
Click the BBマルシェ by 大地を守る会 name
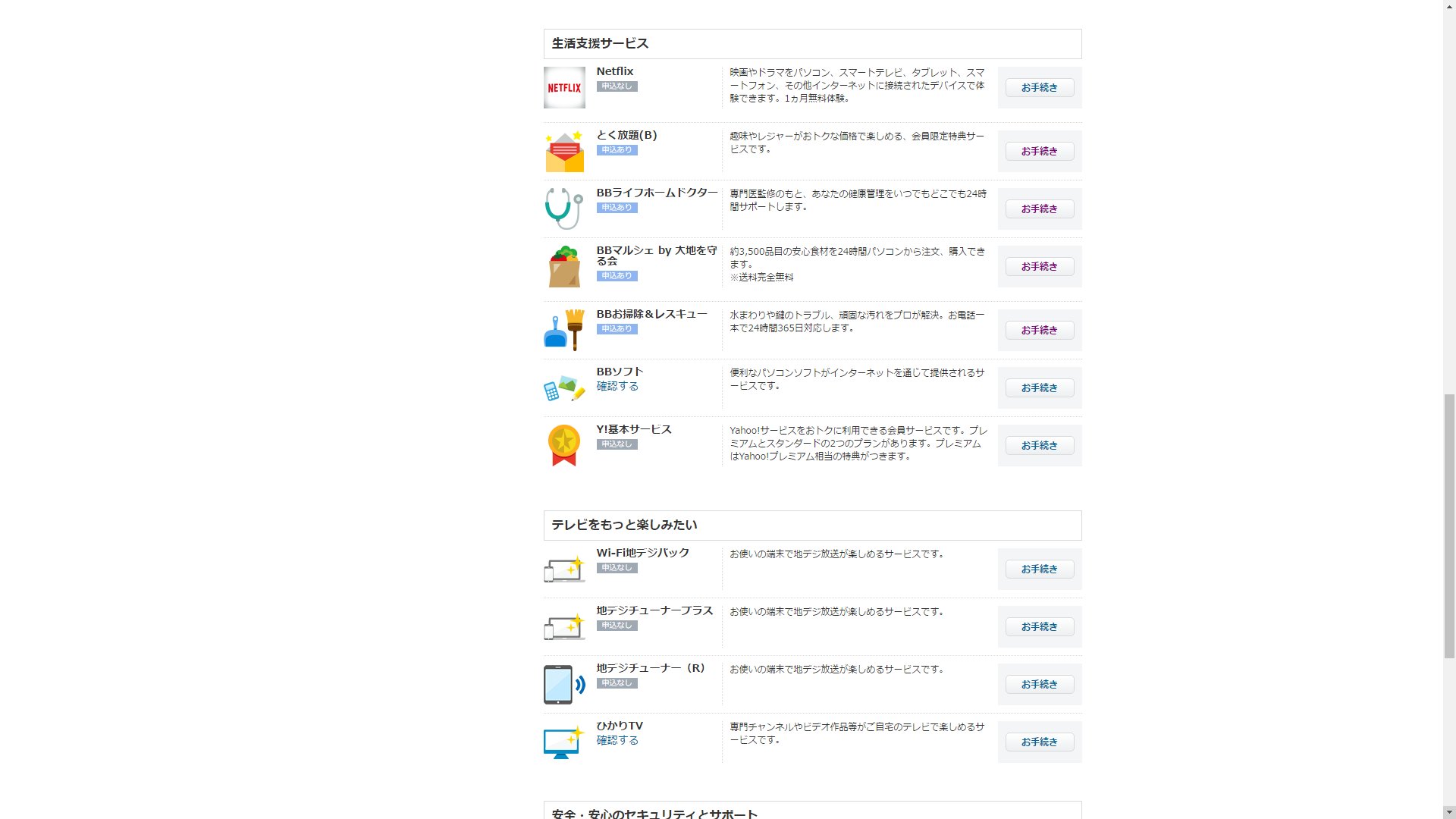point(657,256)
